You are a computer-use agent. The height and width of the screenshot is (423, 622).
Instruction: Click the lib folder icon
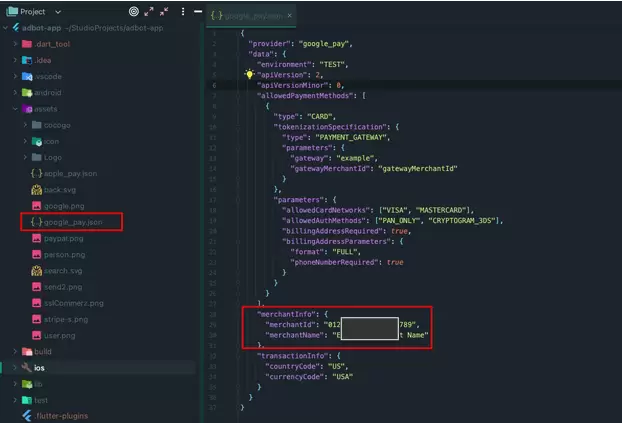[27, 384]
